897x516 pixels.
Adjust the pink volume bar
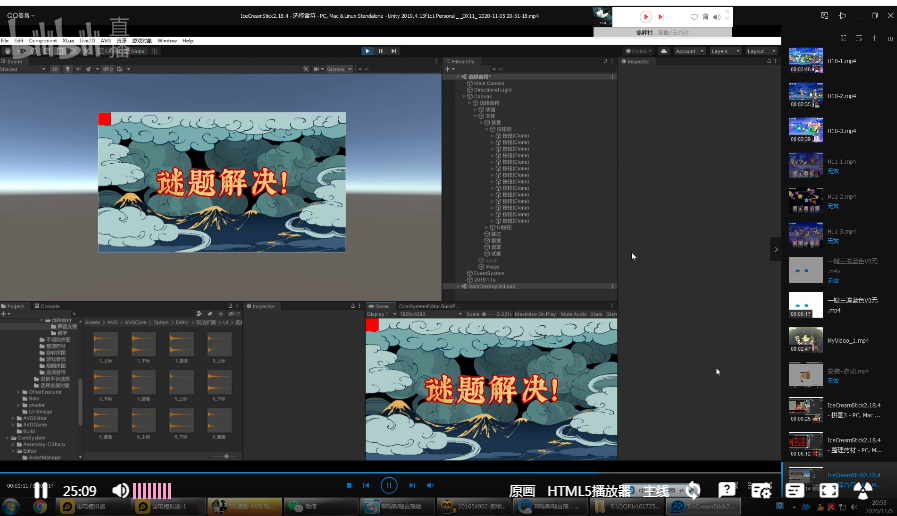(x=152, y=491)
